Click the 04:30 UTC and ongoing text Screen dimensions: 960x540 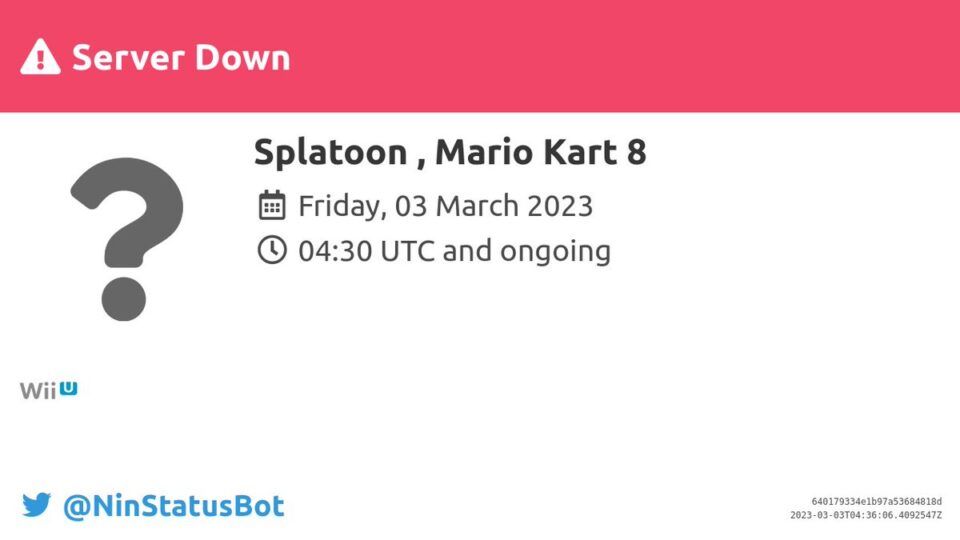click(x=455, y=251)
